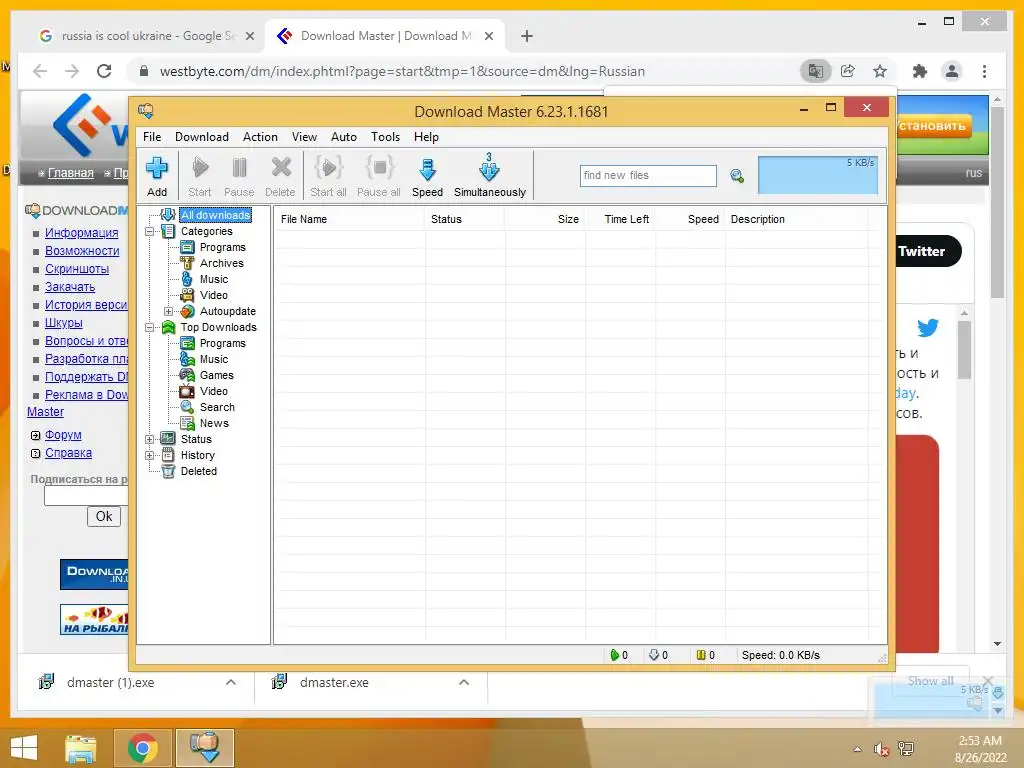Click the Add download toolbar icon
1024x768 pixels.
[157, 175]
